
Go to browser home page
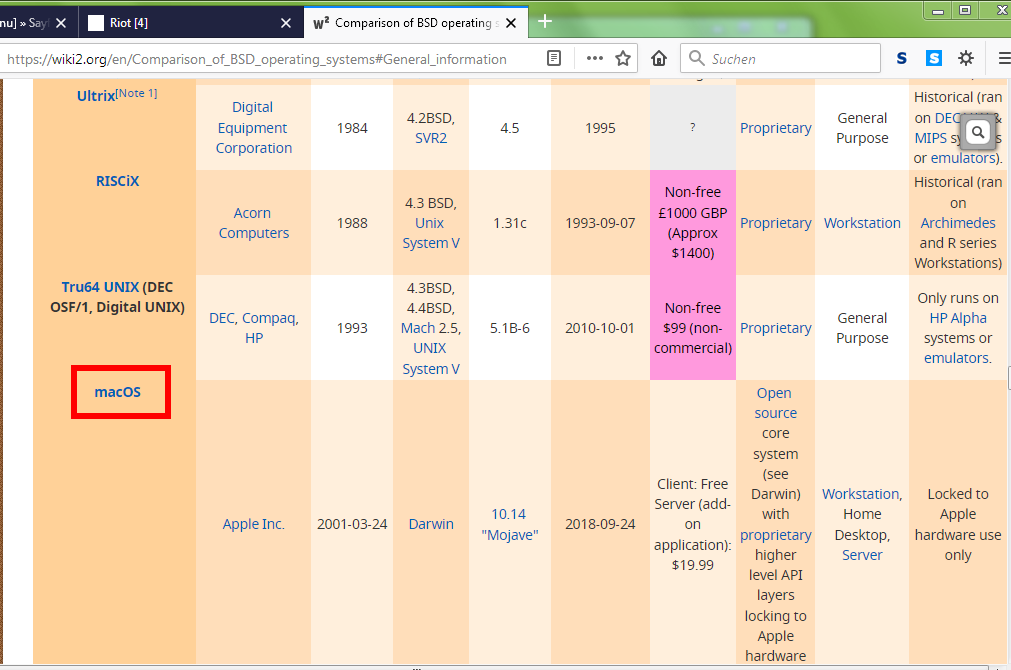click(x=659, y=59)
